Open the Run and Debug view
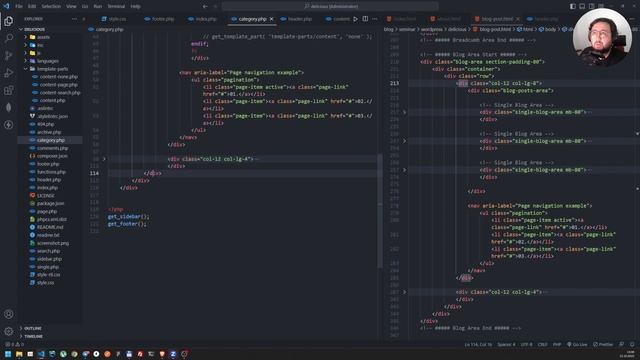The image size is (640, 360). point(8,73)
